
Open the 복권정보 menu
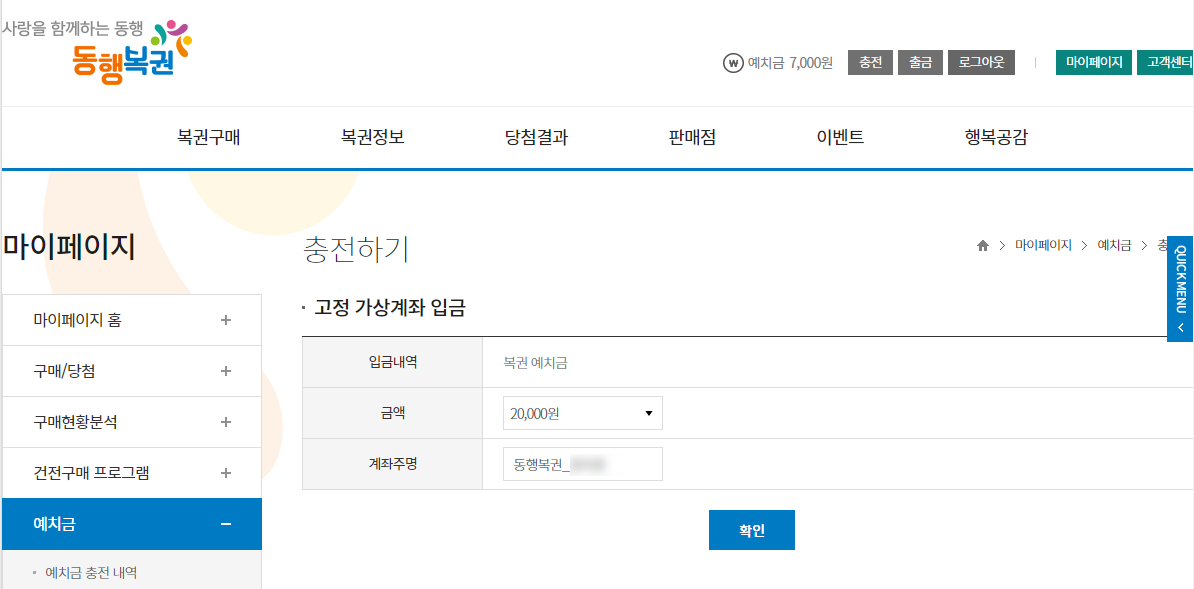coord(373,138)
